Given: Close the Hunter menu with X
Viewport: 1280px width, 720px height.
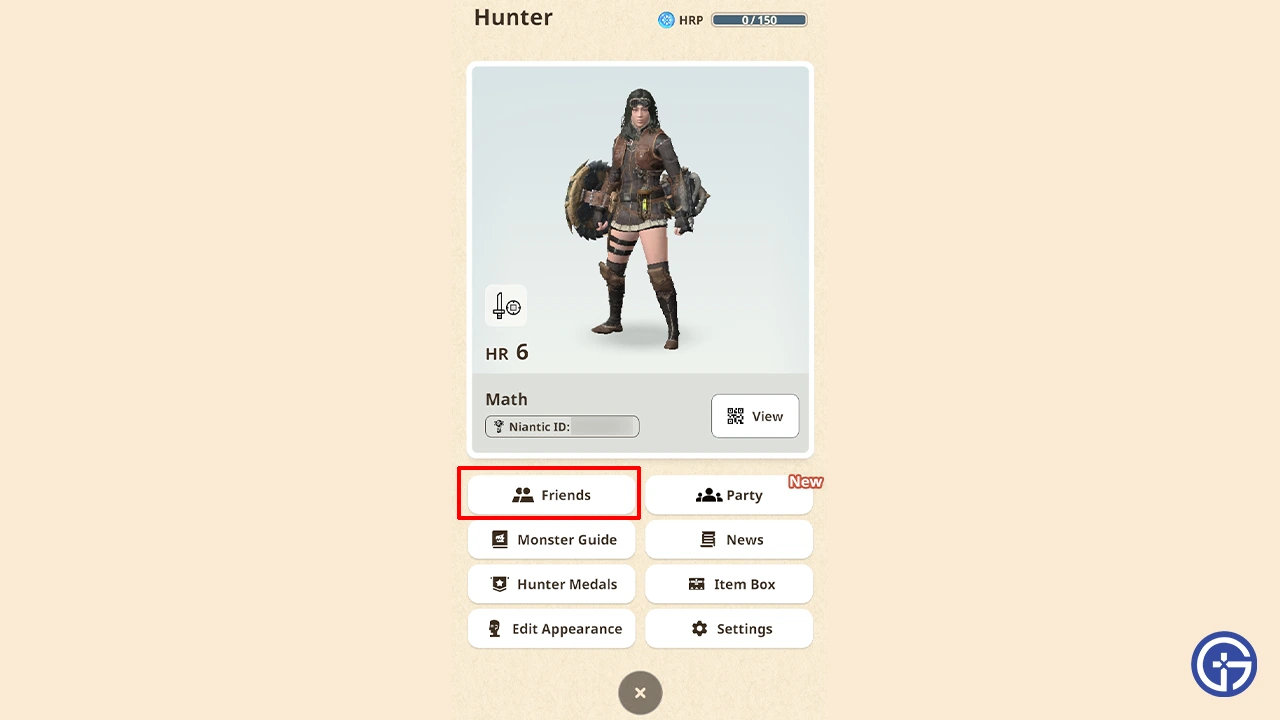Looking at the screenshot, I should 640,693.
